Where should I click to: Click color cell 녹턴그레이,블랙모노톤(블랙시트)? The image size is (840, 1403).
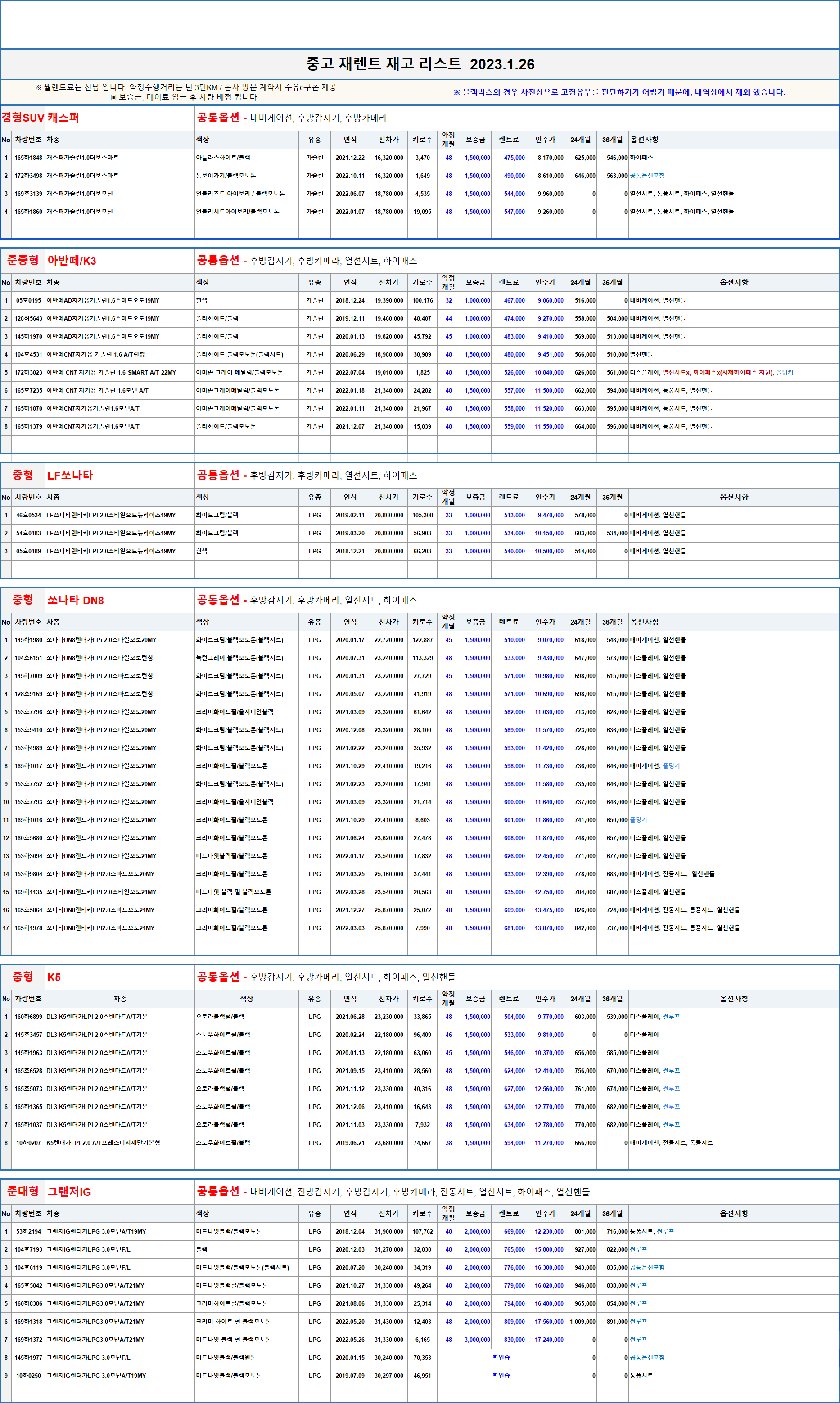[246, 658]
